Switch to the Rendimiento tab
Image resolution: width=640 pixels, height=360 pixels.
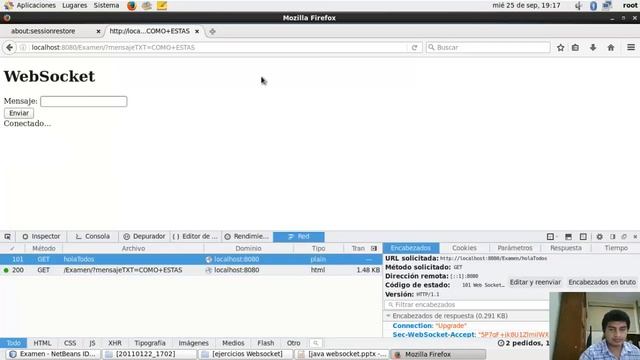[247, 236]
